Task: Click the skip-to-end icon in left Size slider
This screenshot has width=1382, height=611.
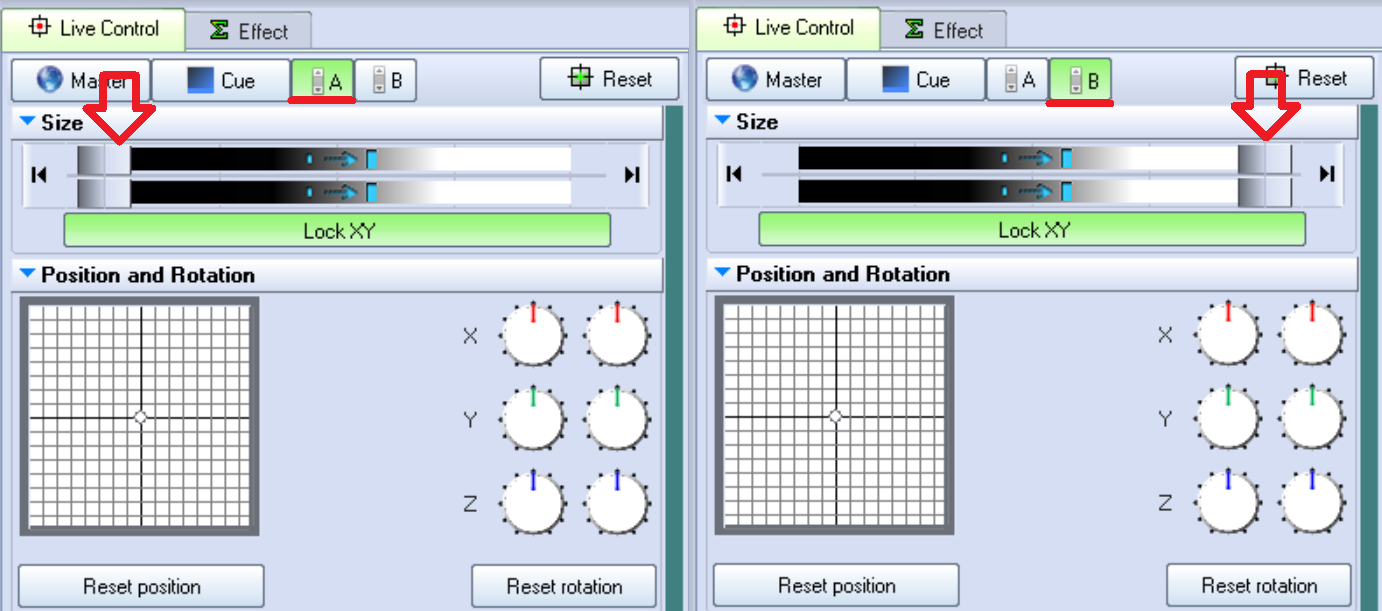Action: [632, 176]
